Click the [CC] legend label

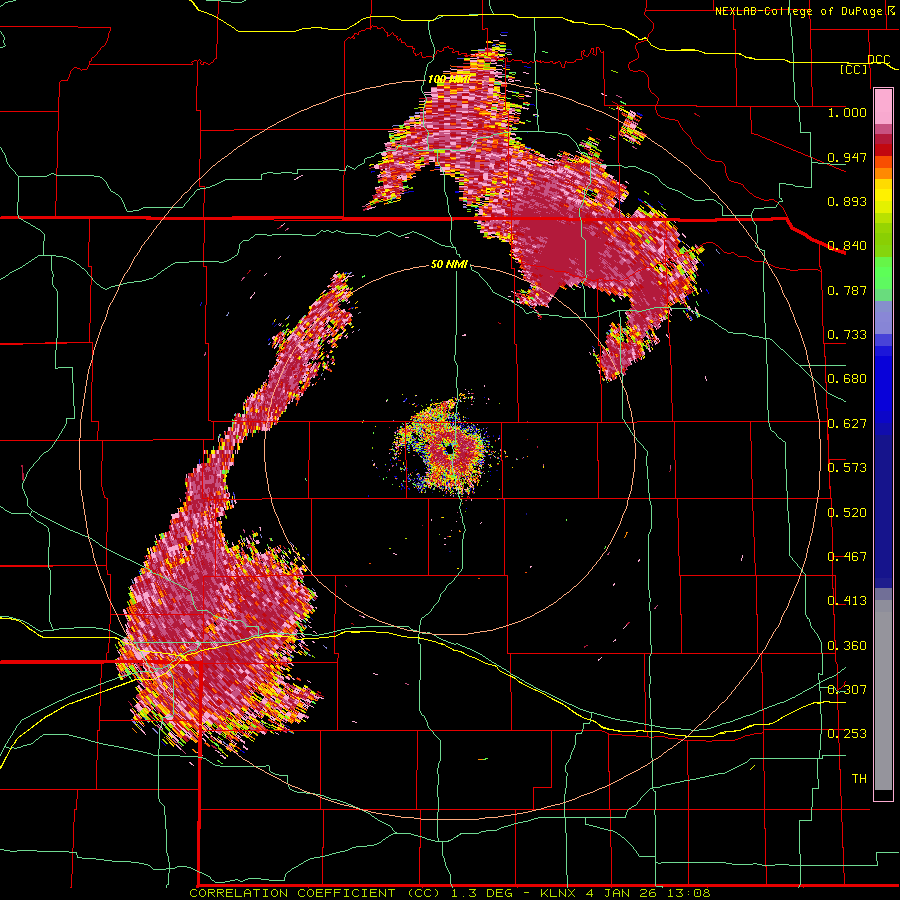coord(854,69)
